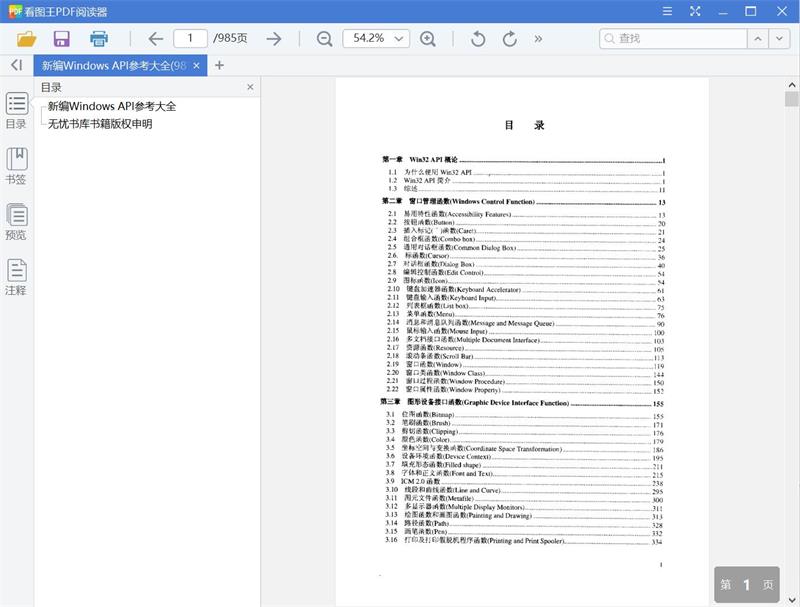This screenshot has width=800, height=607.
Task: Click the 查找 search field
Action: [x=673, y=38]
